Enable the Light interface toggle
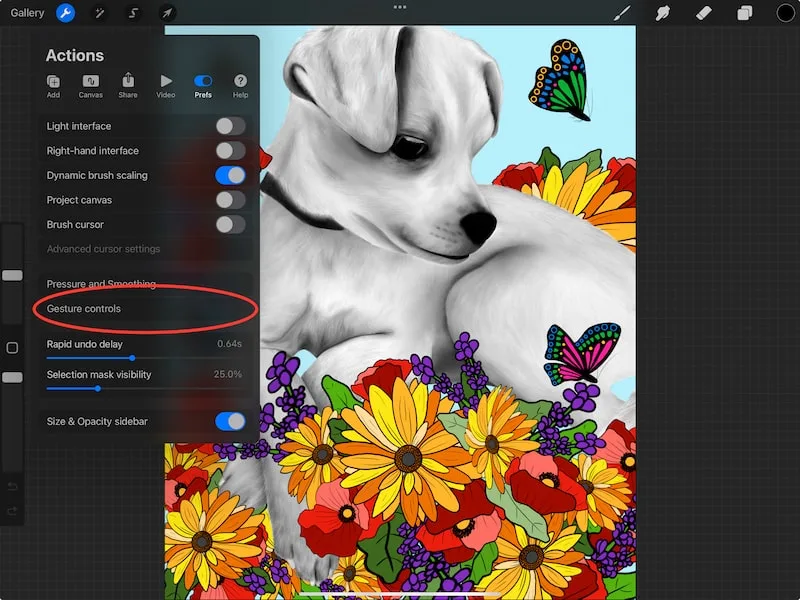 click(x=230, y=126)
